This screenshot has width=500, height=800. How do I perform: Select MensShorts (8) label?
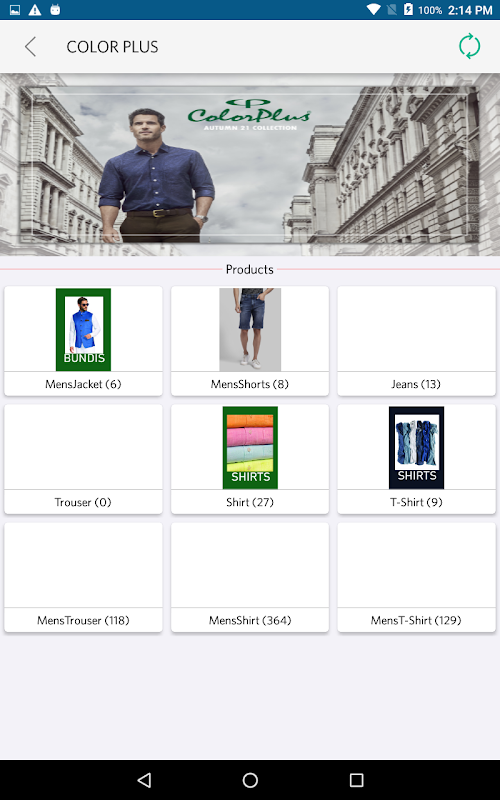coord(250,384)
